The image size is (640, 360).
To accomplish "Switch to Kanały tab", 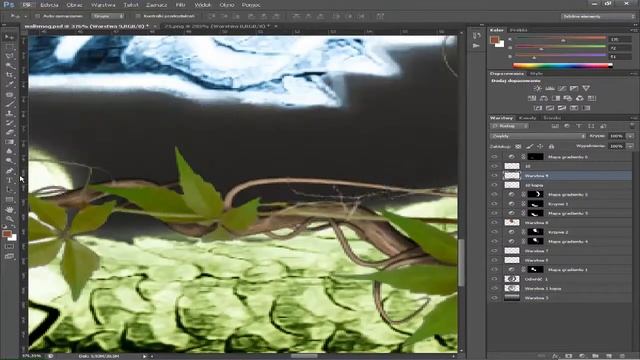I will click(x=527, y=118).
